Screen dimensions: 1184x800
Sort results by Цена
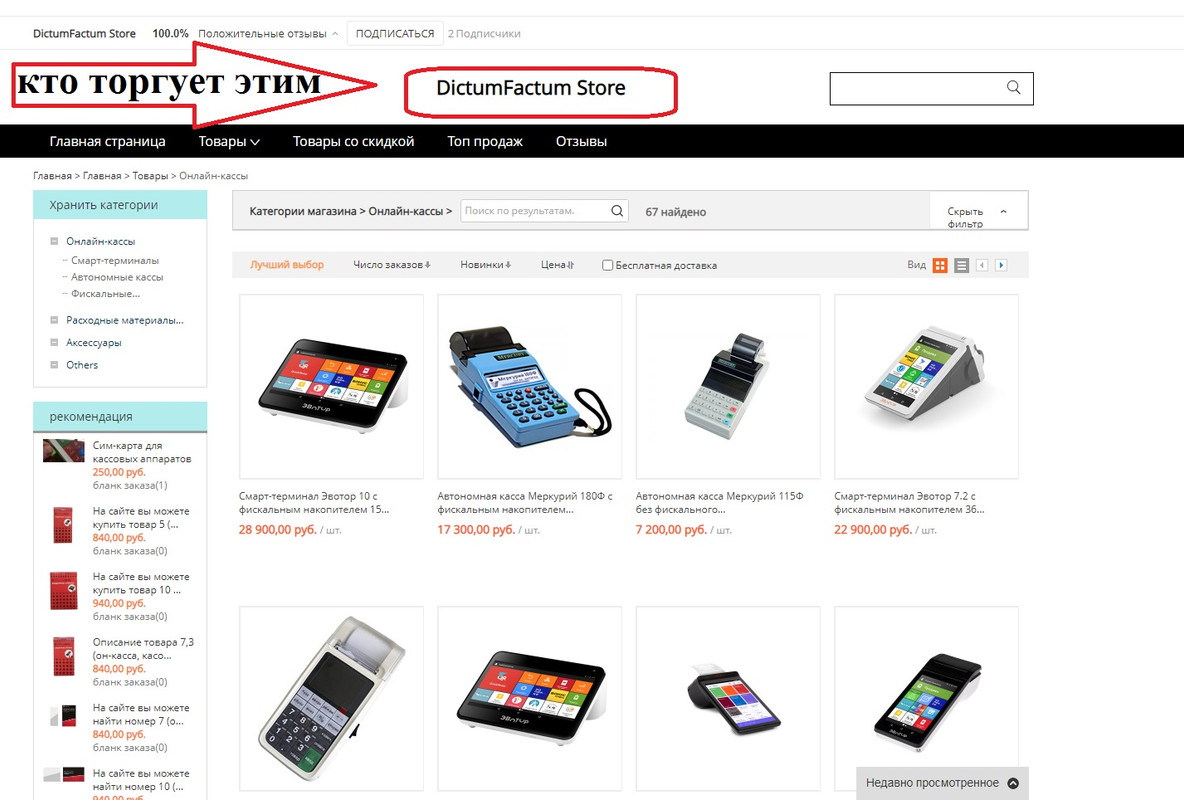(557, 265)
